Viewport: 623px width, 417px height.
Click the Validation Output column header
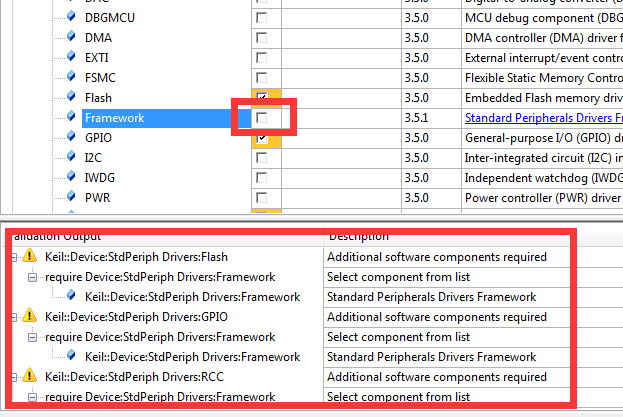coord(57,237)
